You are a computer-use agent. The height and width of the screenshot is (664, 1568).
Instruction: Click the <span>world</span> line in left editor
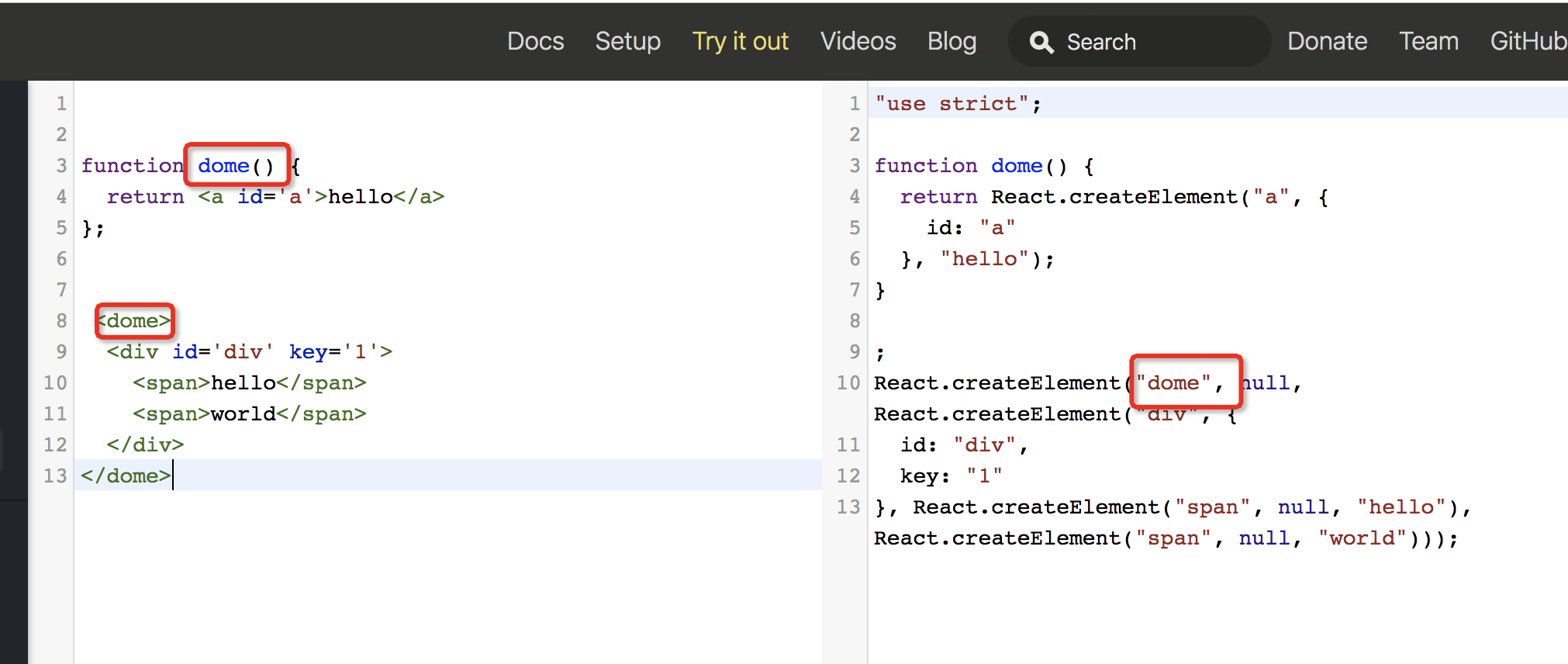pyautogui.click(x=250, y=414)
